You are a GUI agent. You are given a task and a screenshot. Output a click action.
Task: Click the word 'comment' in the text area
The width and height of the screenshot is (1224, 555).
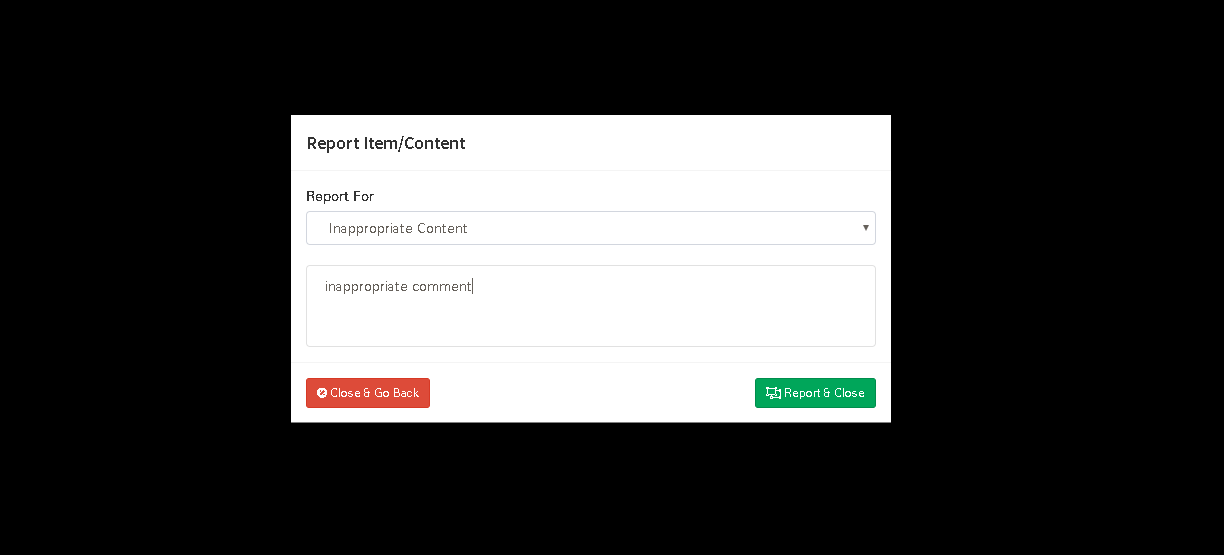click(441, 286)
